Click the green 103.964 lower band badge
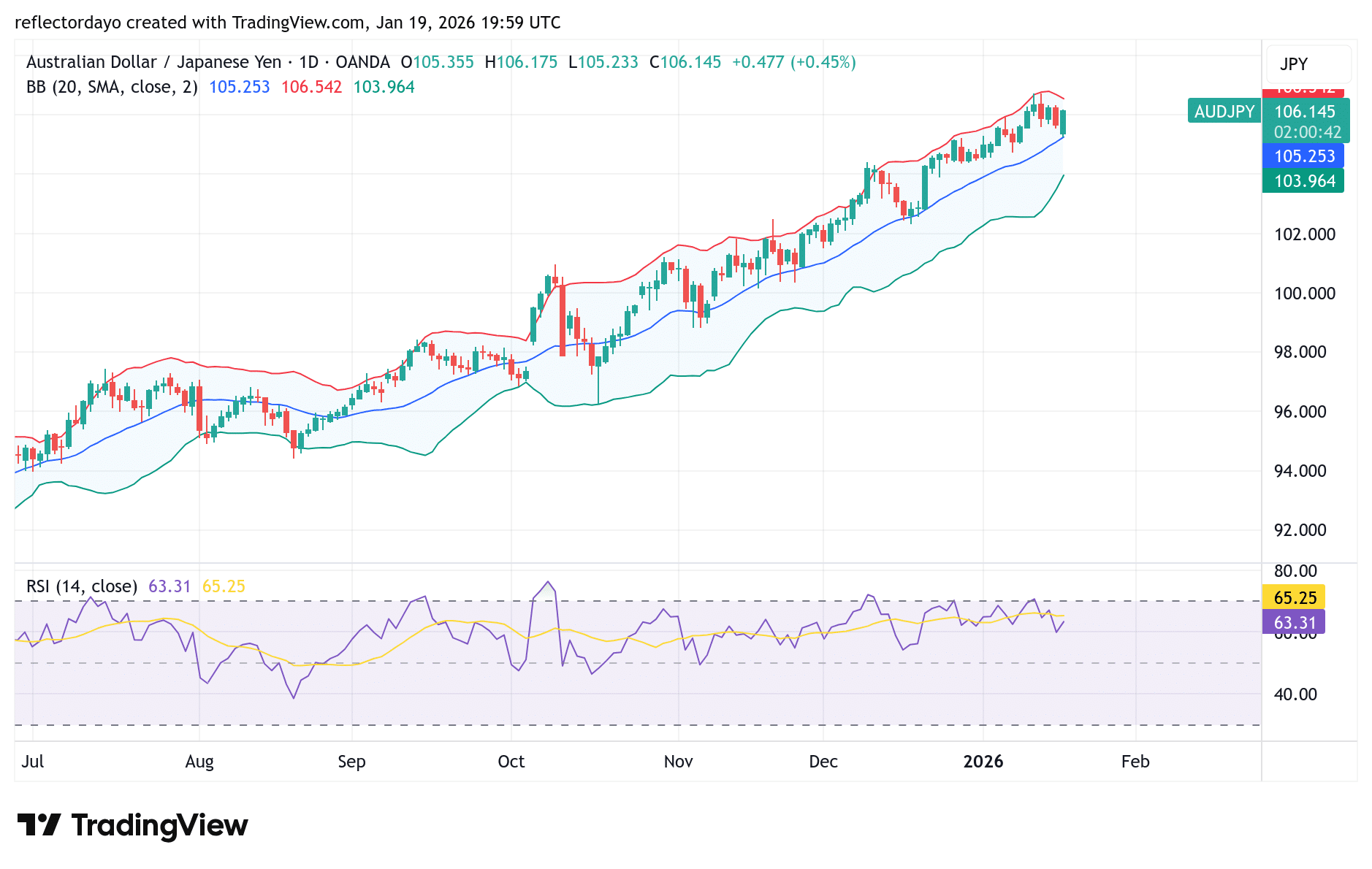Image resolution: width=1372 pixels, height=869 pixels. (1304, 180)
